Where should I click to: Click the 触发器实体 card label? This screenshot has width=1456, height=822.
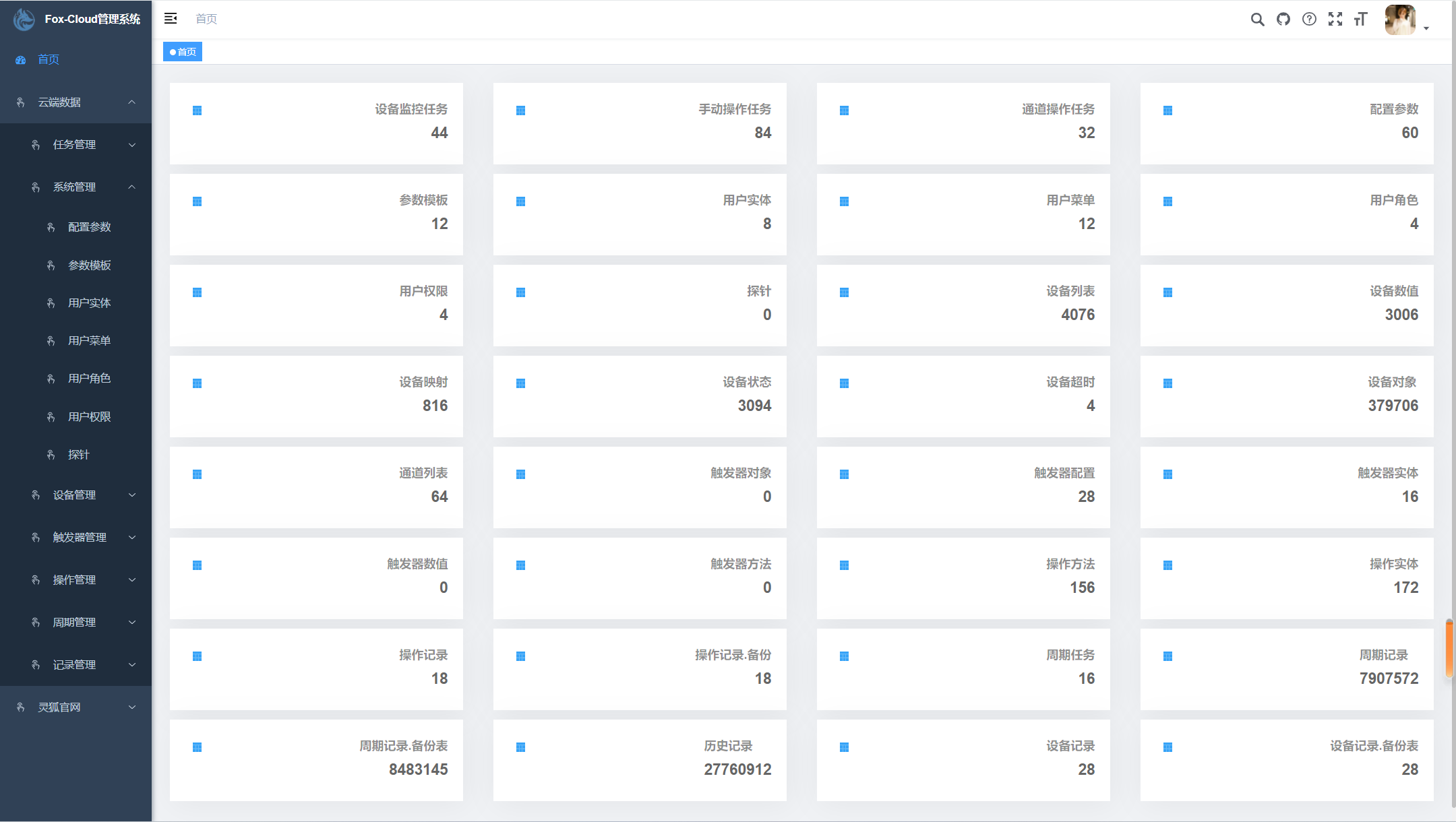point(1388,473)
